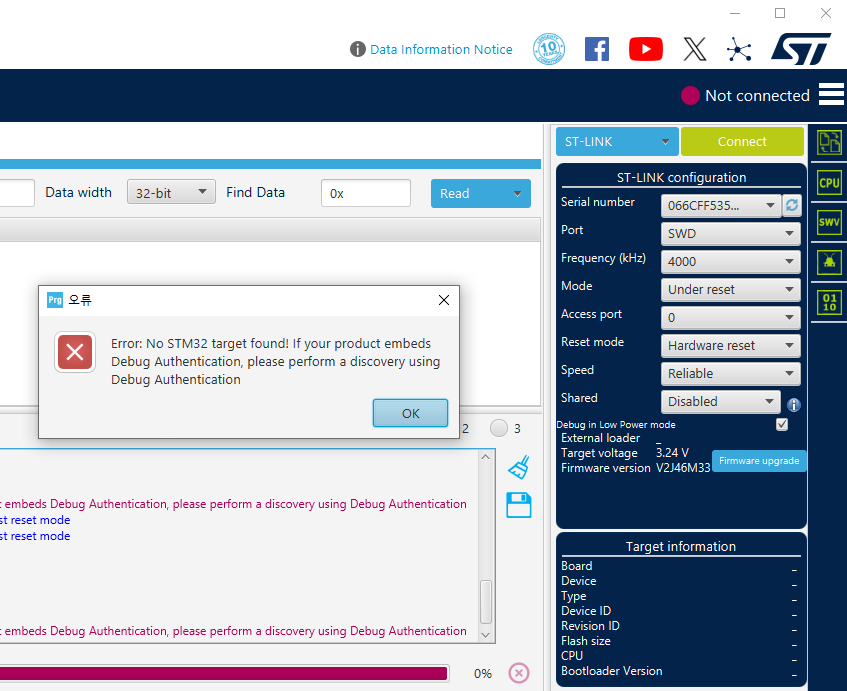The height and width of the screenshot is (691, 847).
Task: Click the Bootloader Version label
Action: (x=611, y=670)
